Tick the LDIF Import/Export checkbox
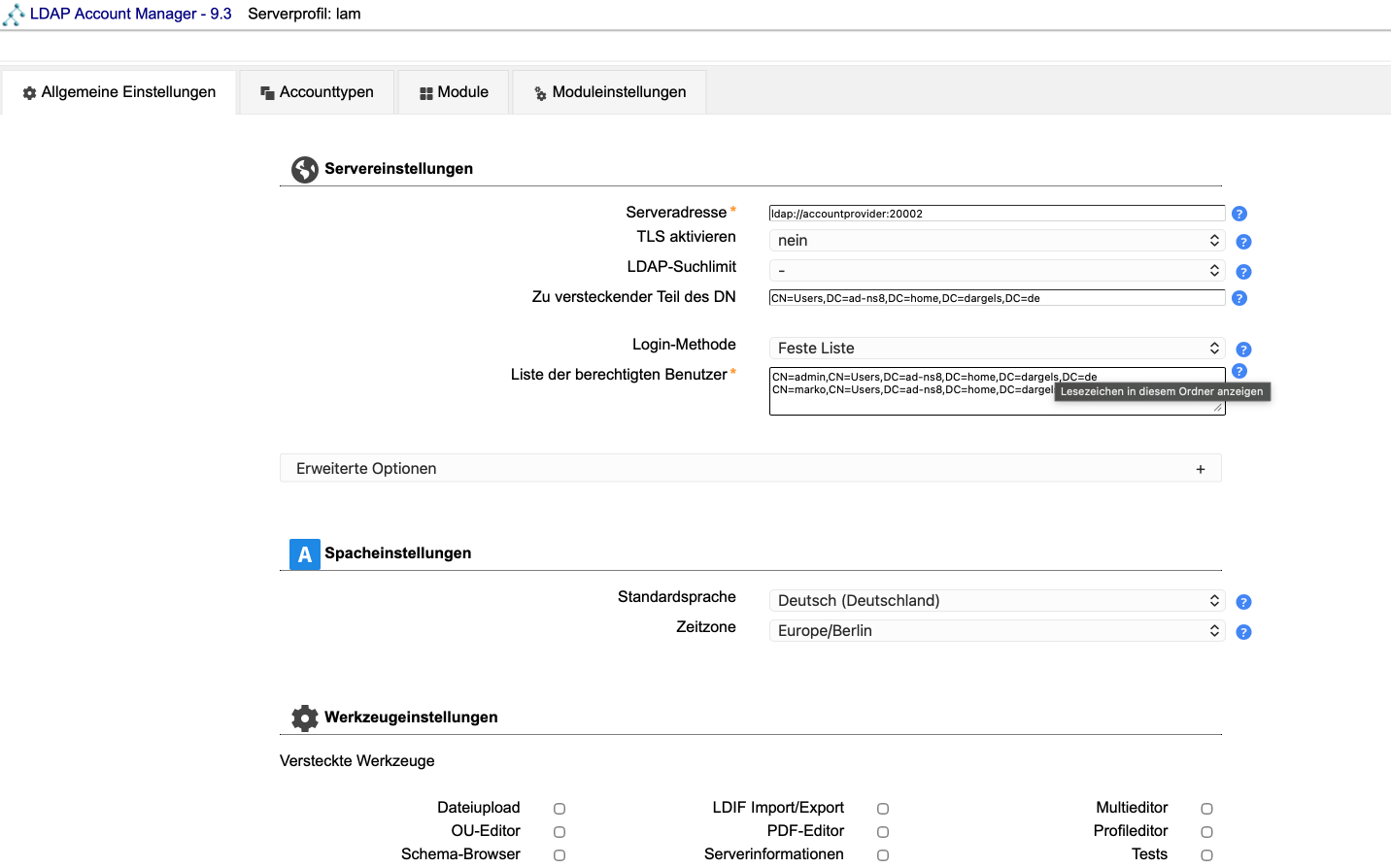The width and height of the screenshot is (1391, 868). coord(883,809)
